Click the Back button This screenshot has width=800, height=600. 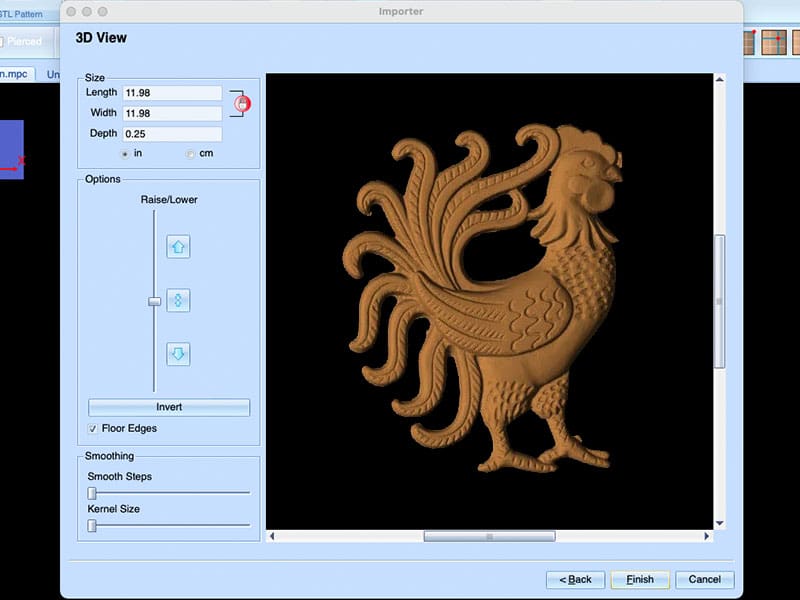point(575,579)
